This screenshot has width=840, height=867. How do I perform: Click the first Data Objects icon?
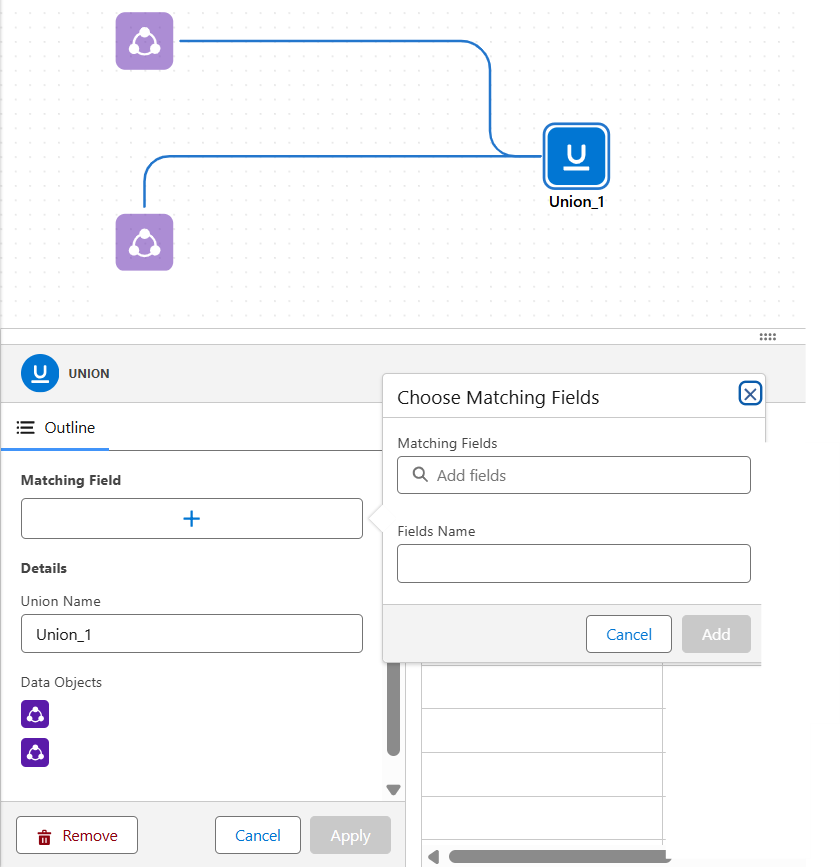pyautogui.click(x=35, y=714)
